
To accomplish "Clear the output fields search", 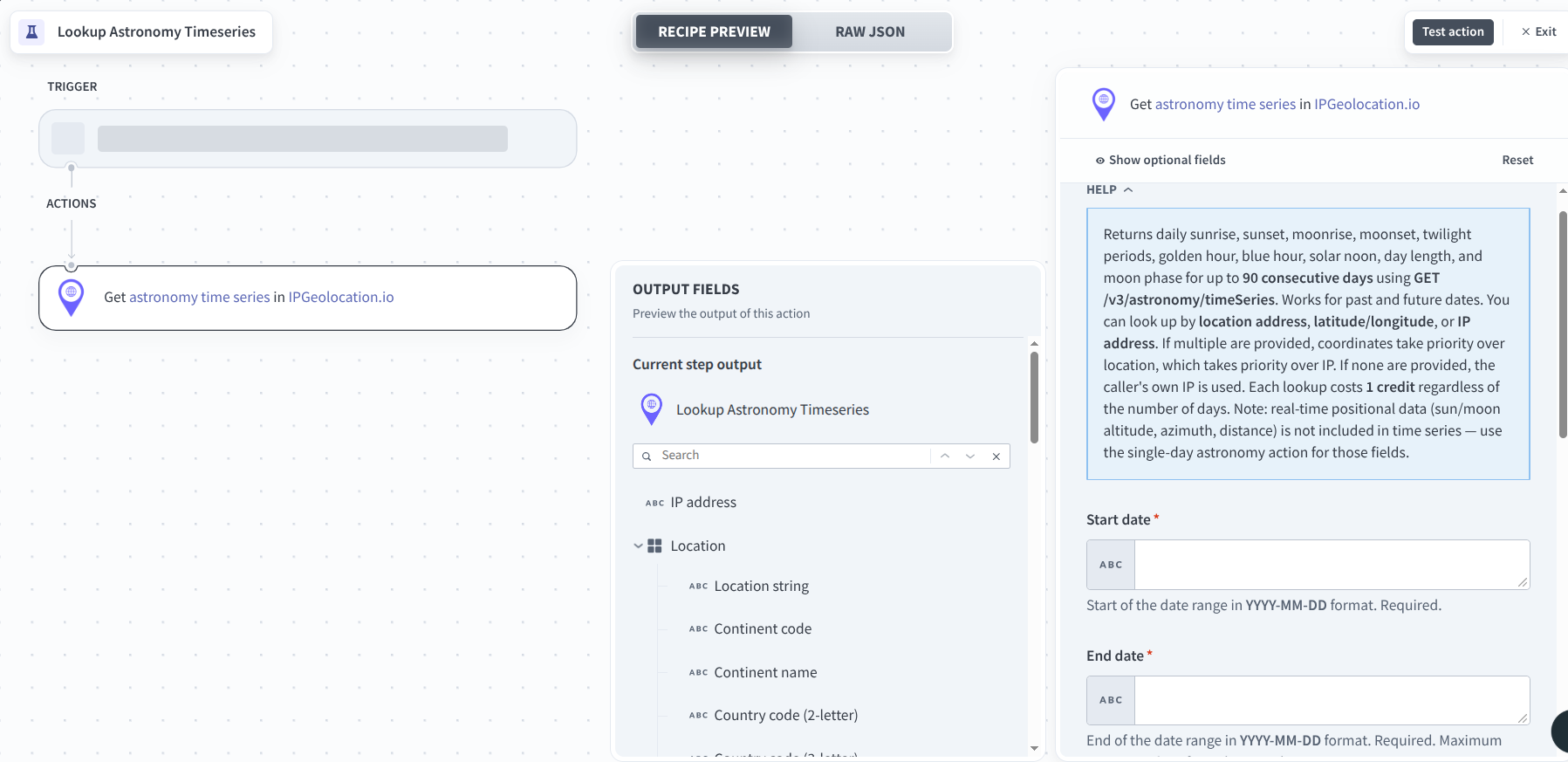I will [996, 457].
